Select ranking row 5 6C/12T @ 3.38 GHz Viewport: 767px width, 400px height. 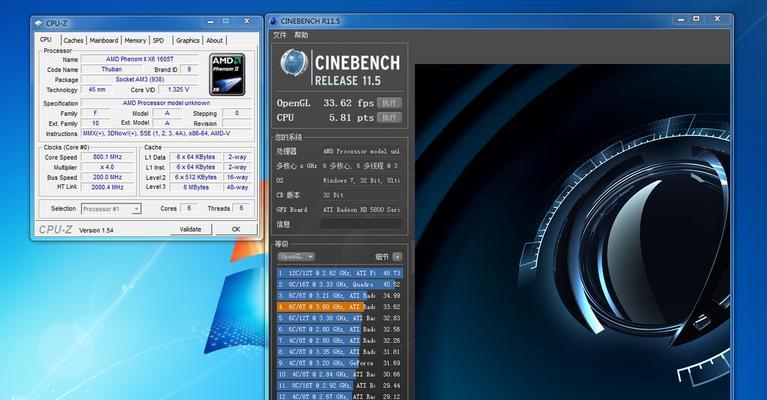[339, 318]
